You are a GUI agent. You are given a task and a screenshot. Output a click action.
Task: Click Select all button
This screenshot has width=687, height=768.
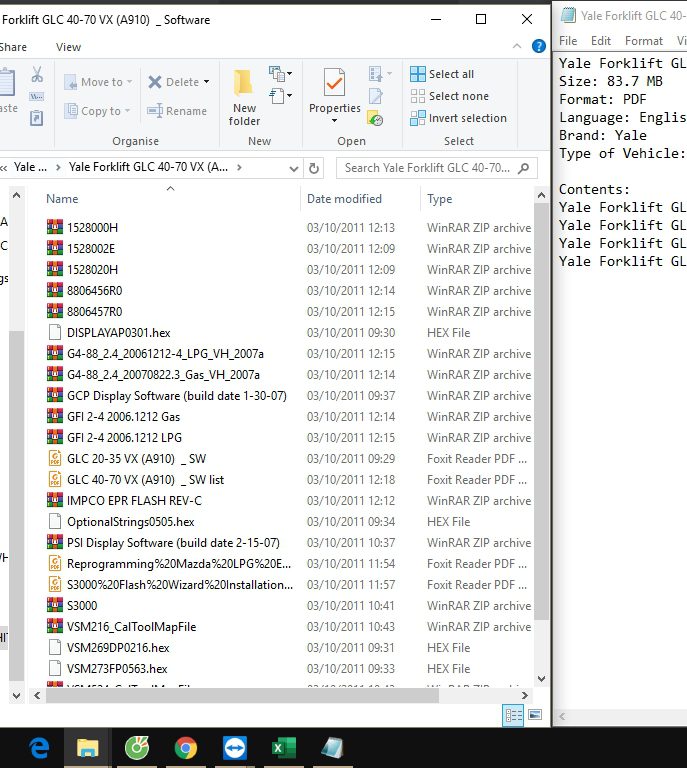click(442, 74)
